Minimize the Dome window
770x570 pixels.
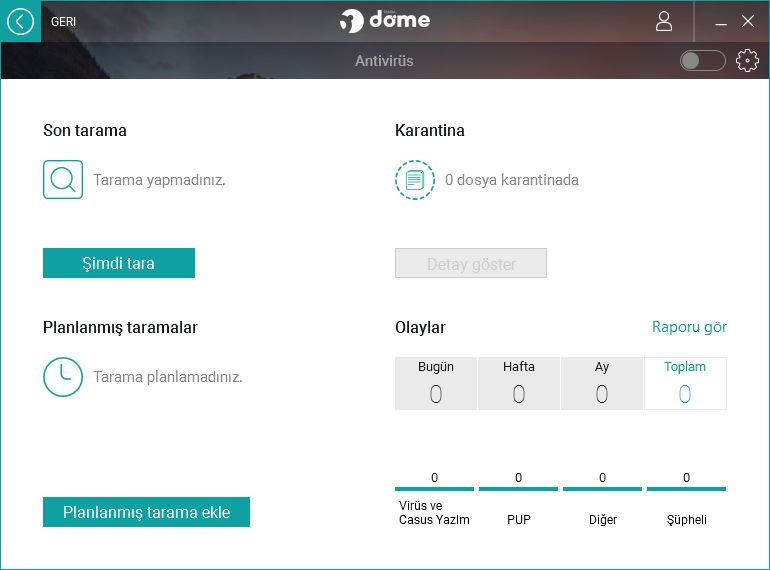point(721,22)
